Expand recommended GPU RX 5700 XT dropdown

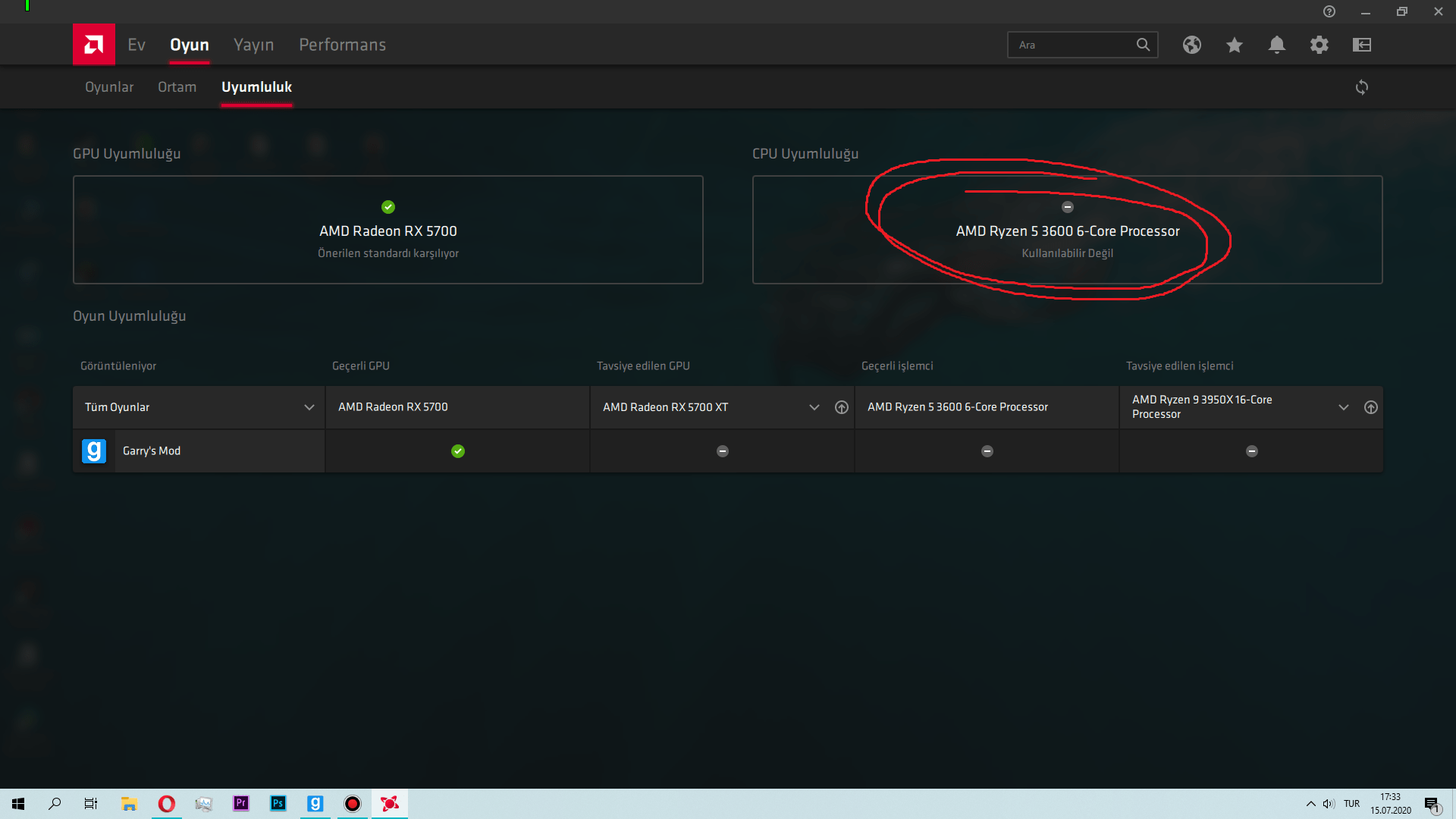tap(814, 407)
